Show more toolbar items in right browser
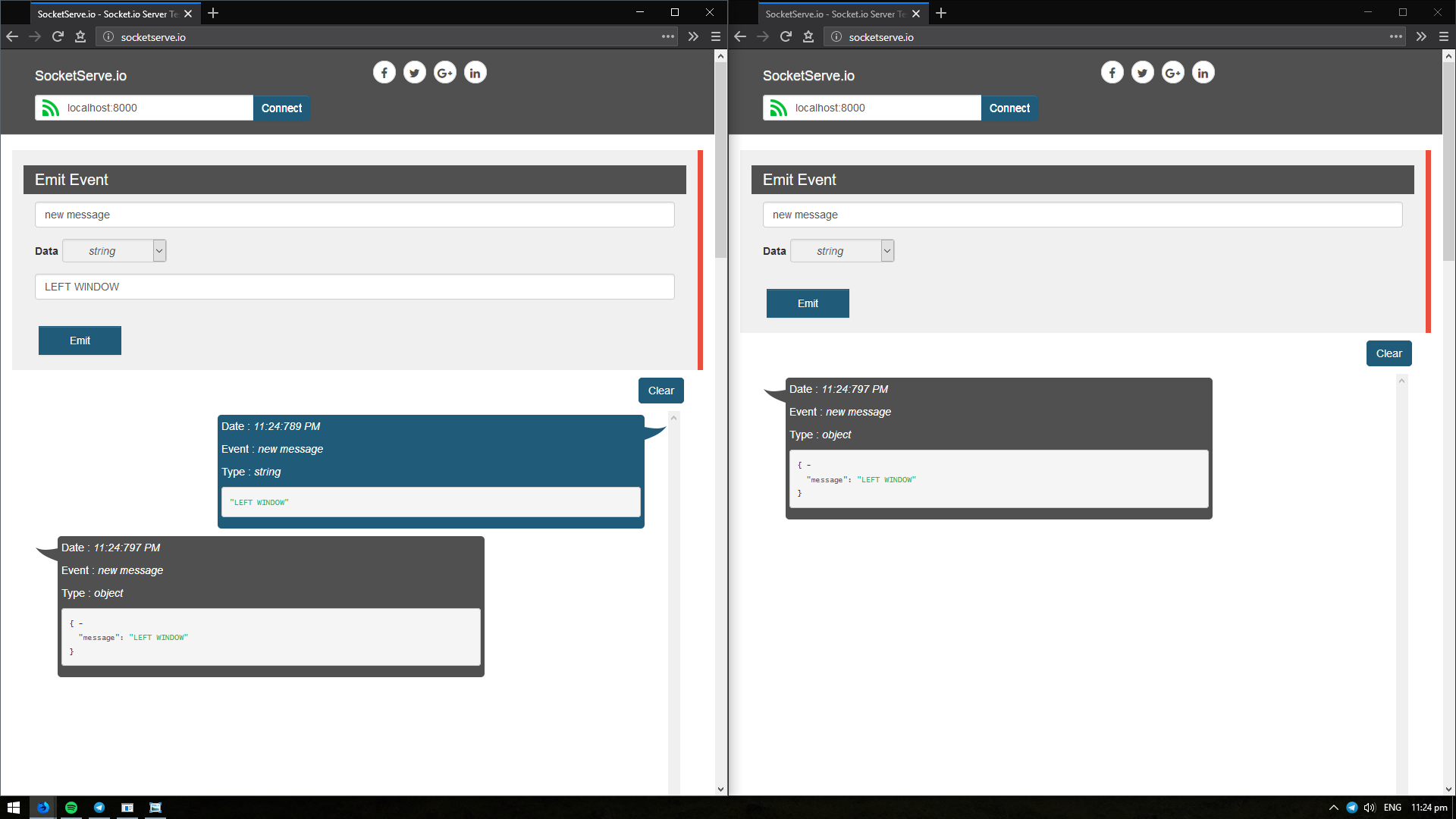The height and width of the screenshot is (819, 1456). (1421, 36)
